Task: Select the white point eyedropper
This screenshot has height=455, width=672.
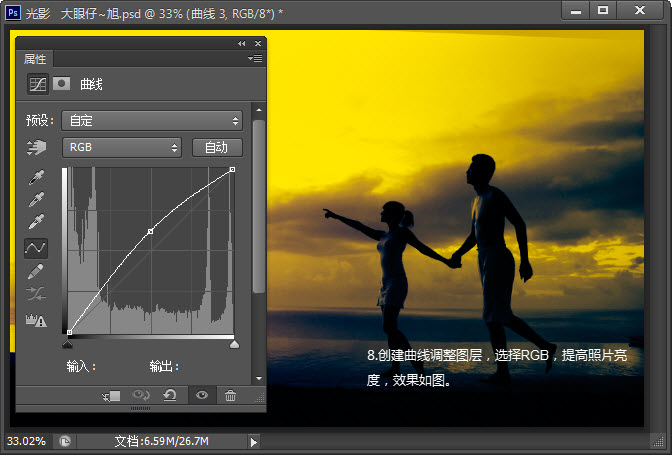Action: point(36,222)
